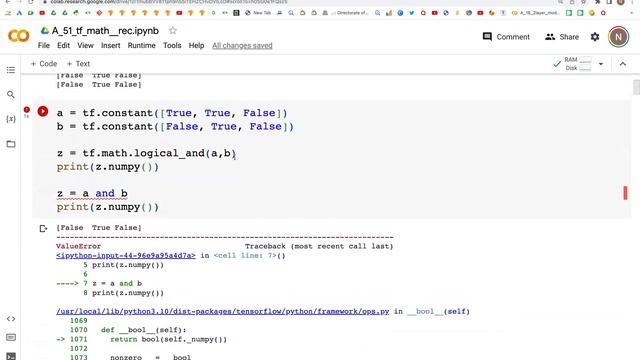Open the A_18_2layer_mod bookmark
The image size is (640, 360).
click(536, 13)
